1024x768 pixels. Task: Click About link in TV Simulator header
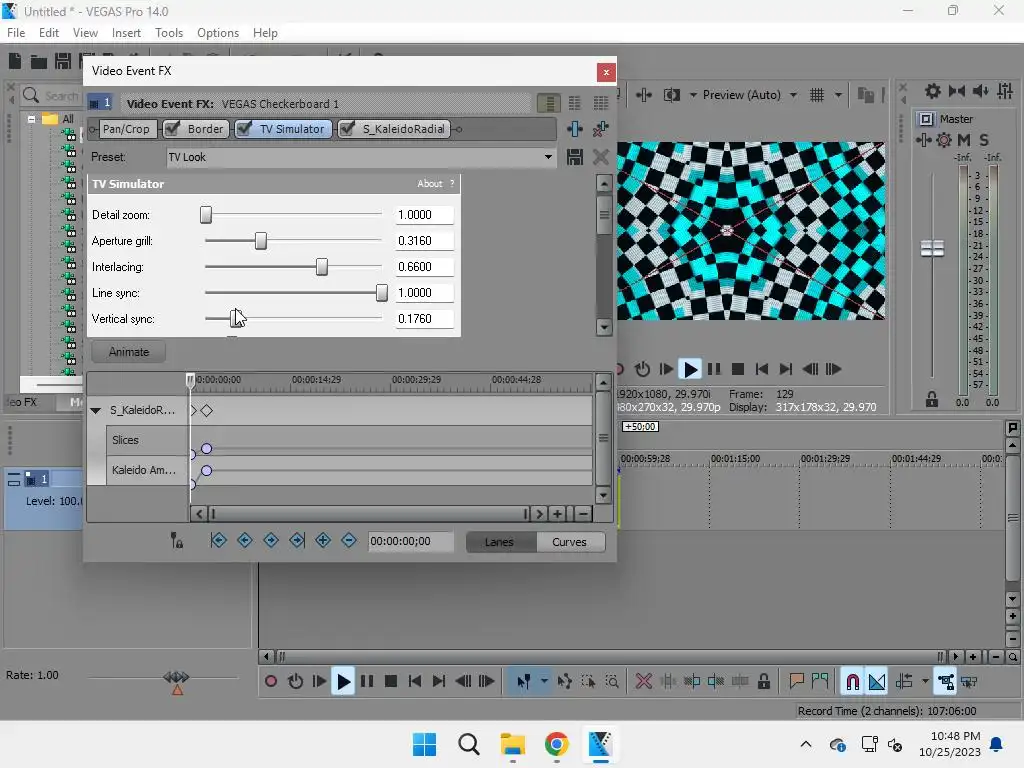point(430,184)
